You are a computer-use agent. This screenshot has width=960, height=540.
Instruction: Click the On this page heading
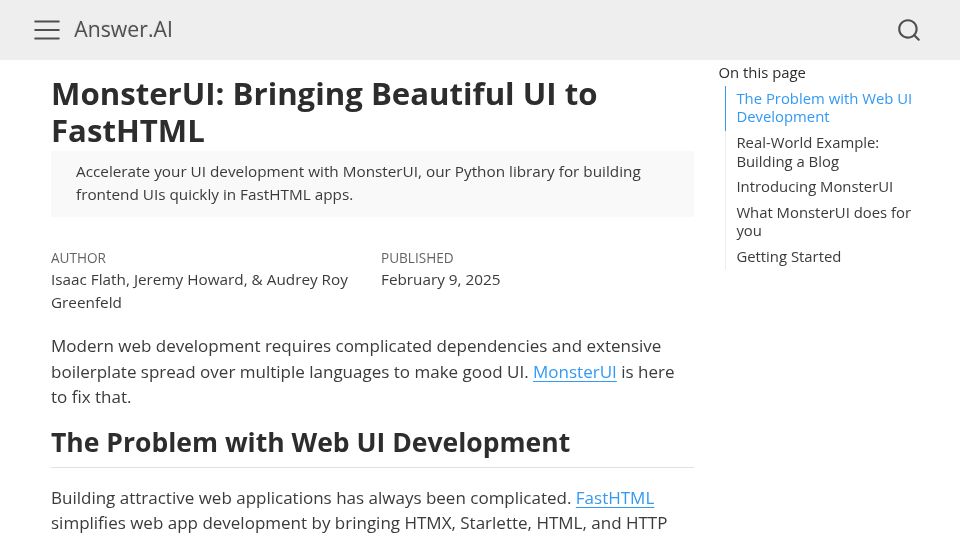coord(762,73)
